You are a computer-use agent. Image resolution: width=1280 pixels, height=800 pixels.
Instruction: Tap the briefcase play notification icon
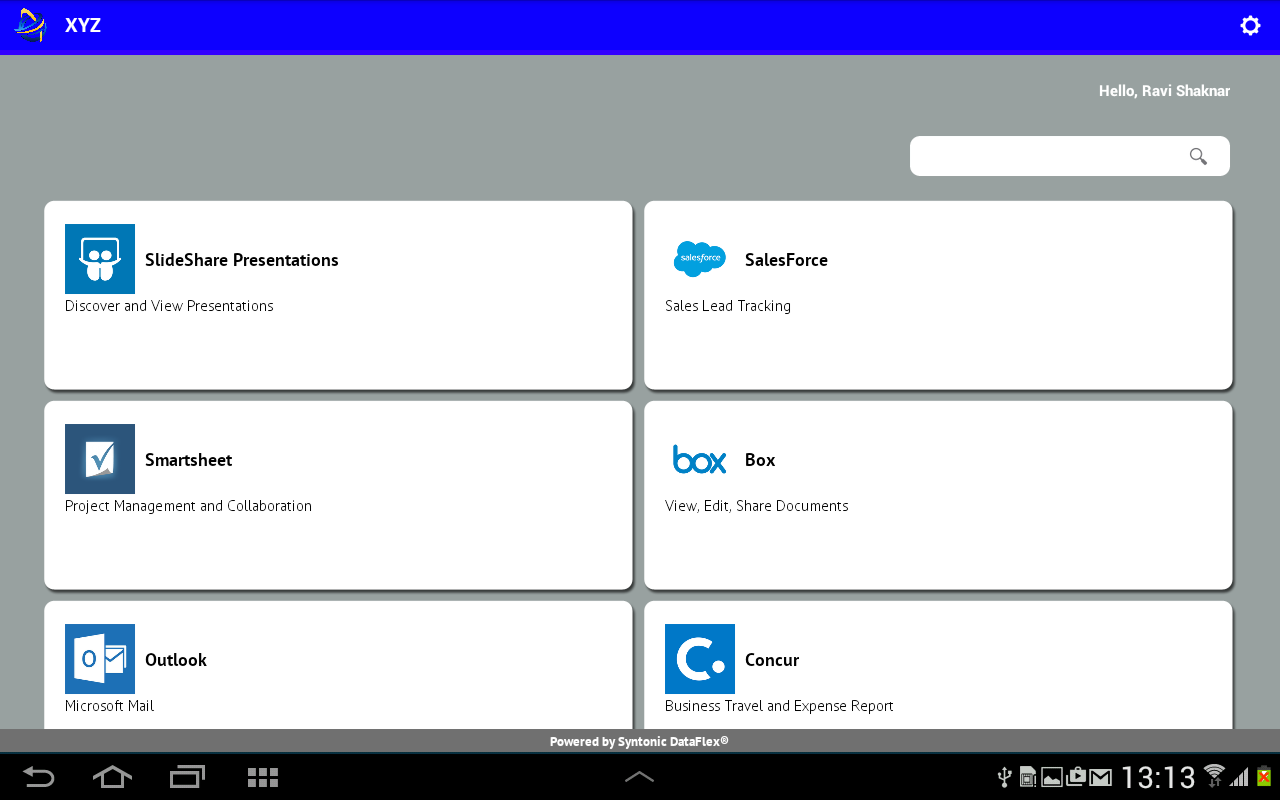click(x=1076, y=776)
